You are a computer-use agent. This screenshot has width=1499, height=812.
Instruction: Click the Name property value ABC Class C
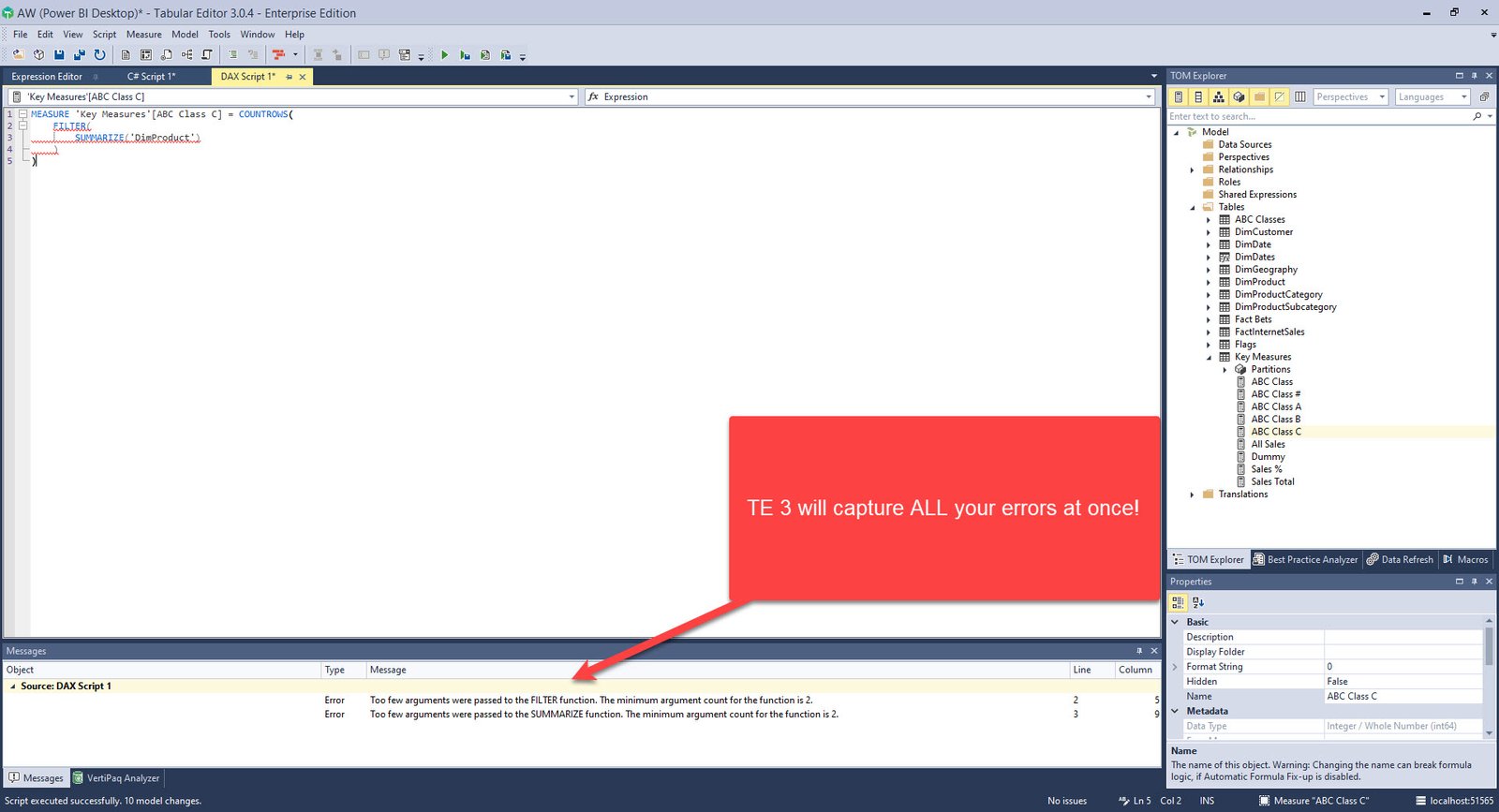click(x=1403, y=696)
